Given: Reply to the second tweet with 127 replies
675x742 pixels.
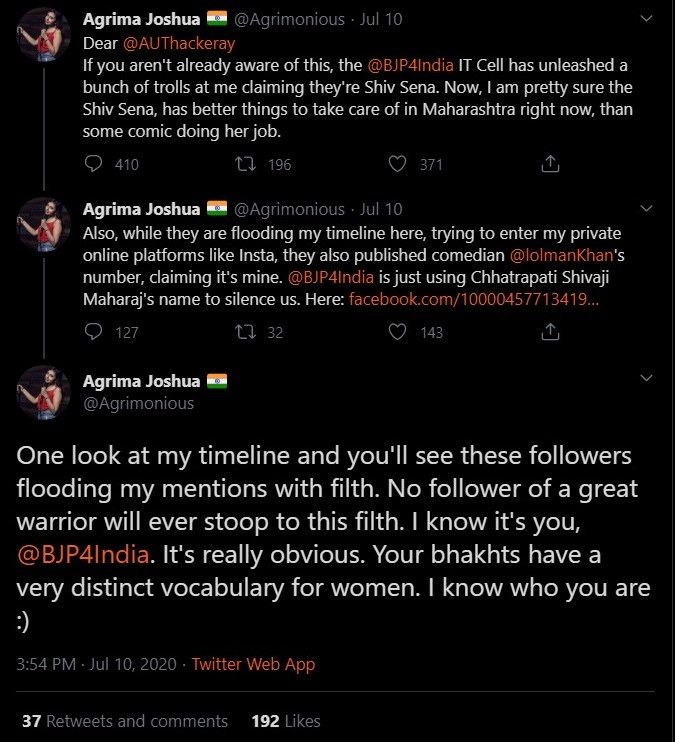Looking at the screenshot, I should 95,332.
